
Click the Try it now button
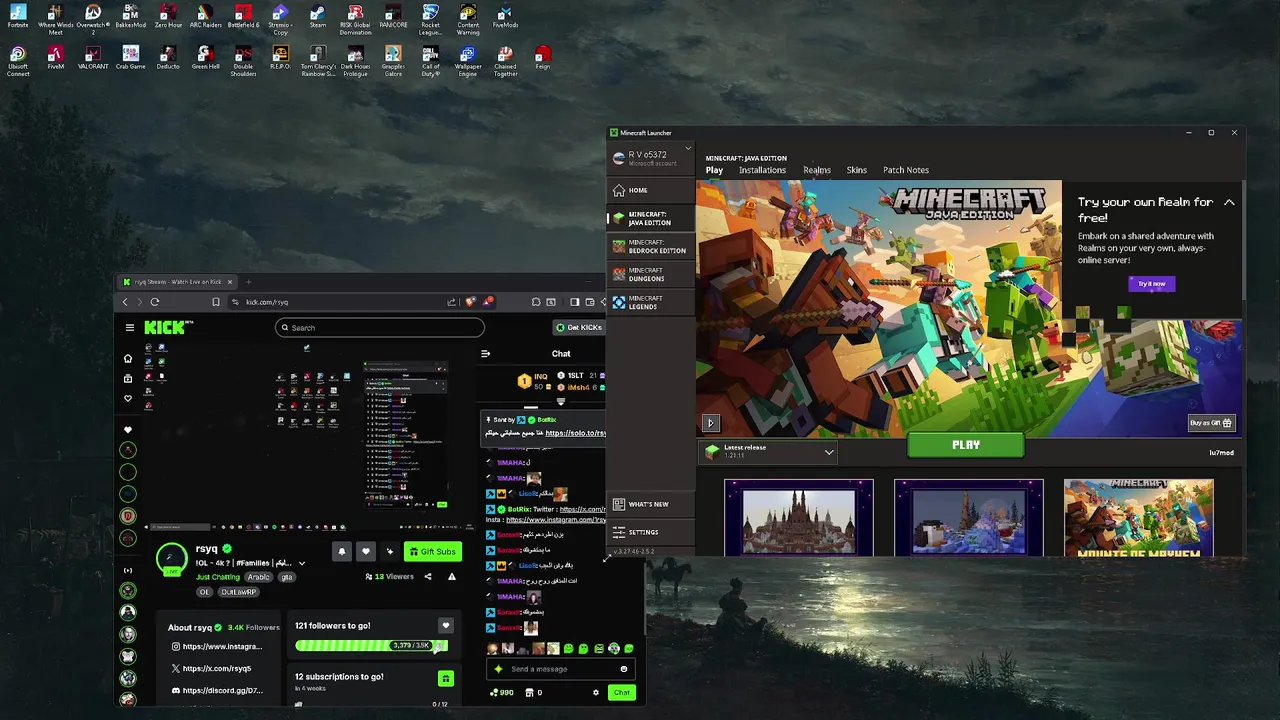pos(1151,284)
